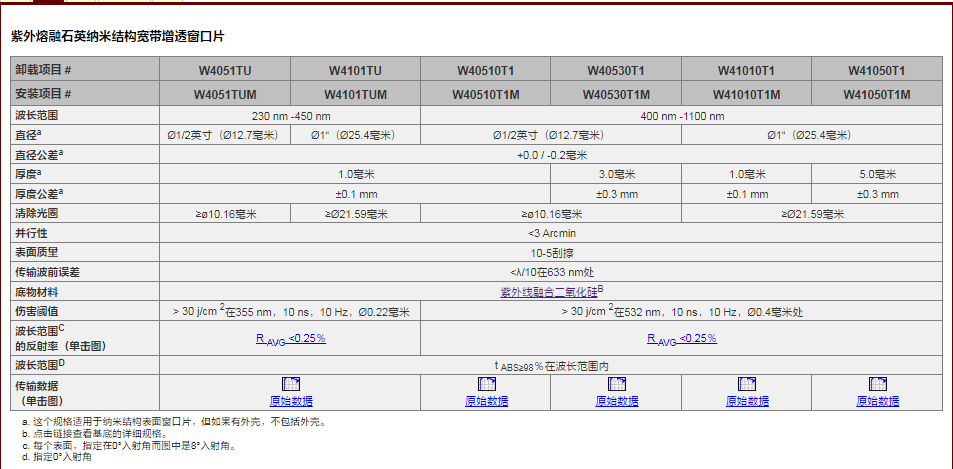Open the 原始数据 link in the W41050T1 column
Viewport: 953px width, 469px height.
[x=877, y=401]
